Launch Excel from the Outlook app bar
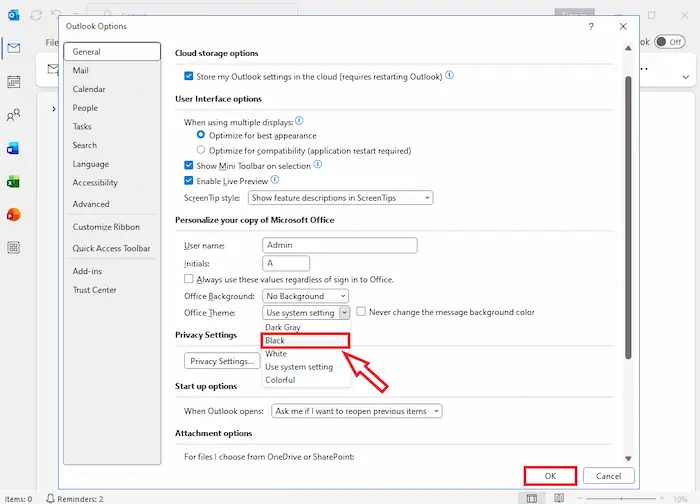Viewport: 700px width, 504px height. [13, 182]
